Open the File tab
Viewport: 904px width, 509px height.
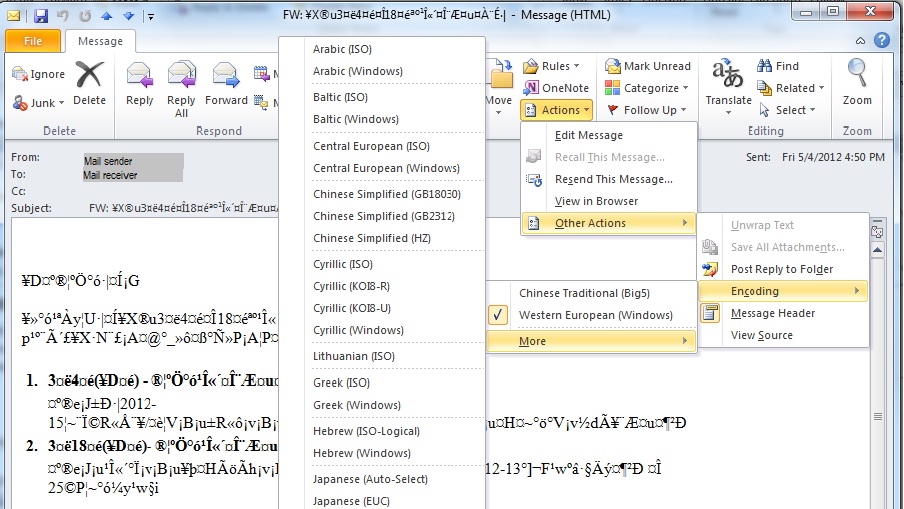[x=33, y=41]
